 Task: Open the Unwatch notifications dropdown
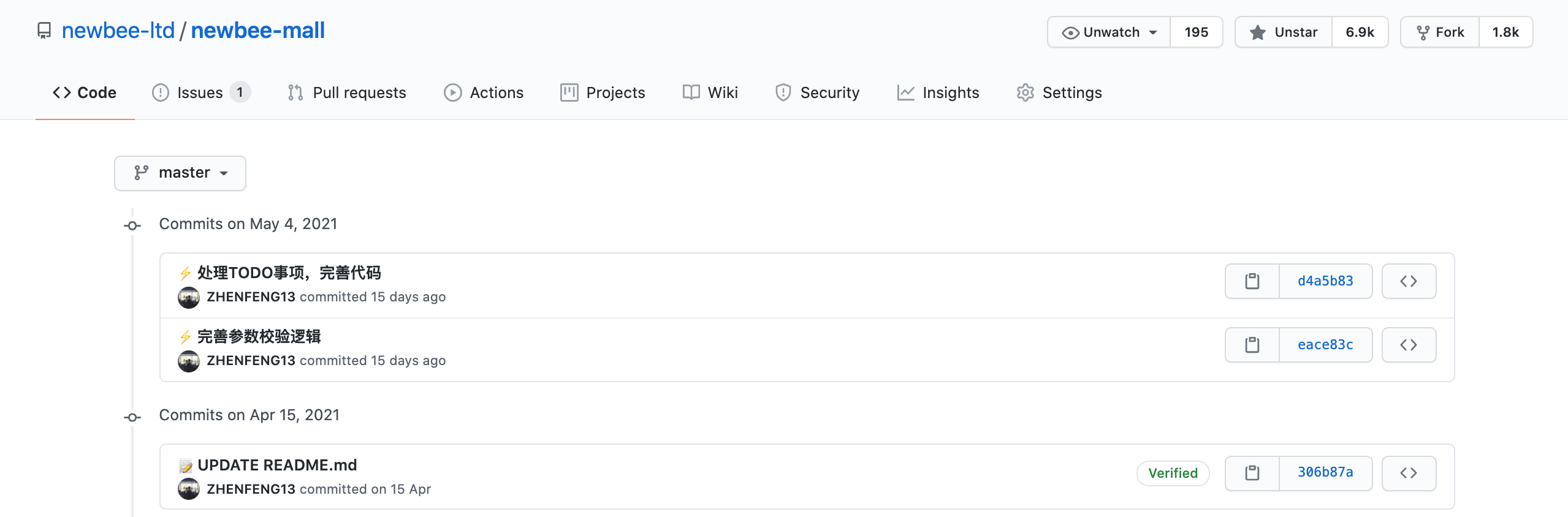pyautogui.click(x=1109, y=32)
